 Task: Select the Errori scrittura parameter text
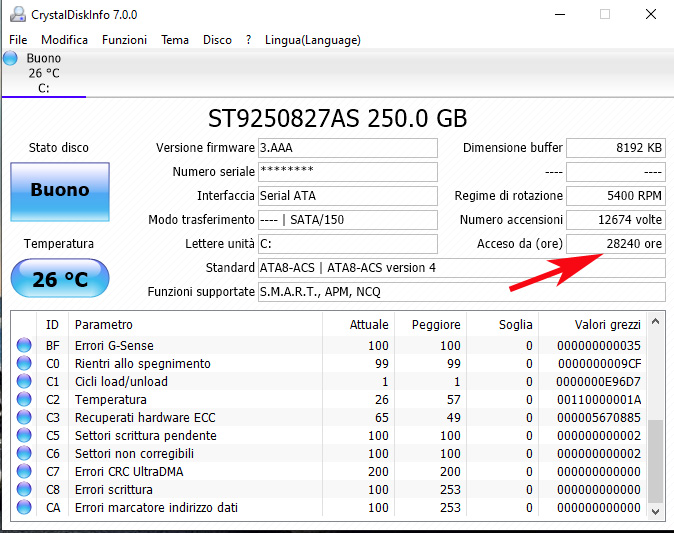(113, 490)
